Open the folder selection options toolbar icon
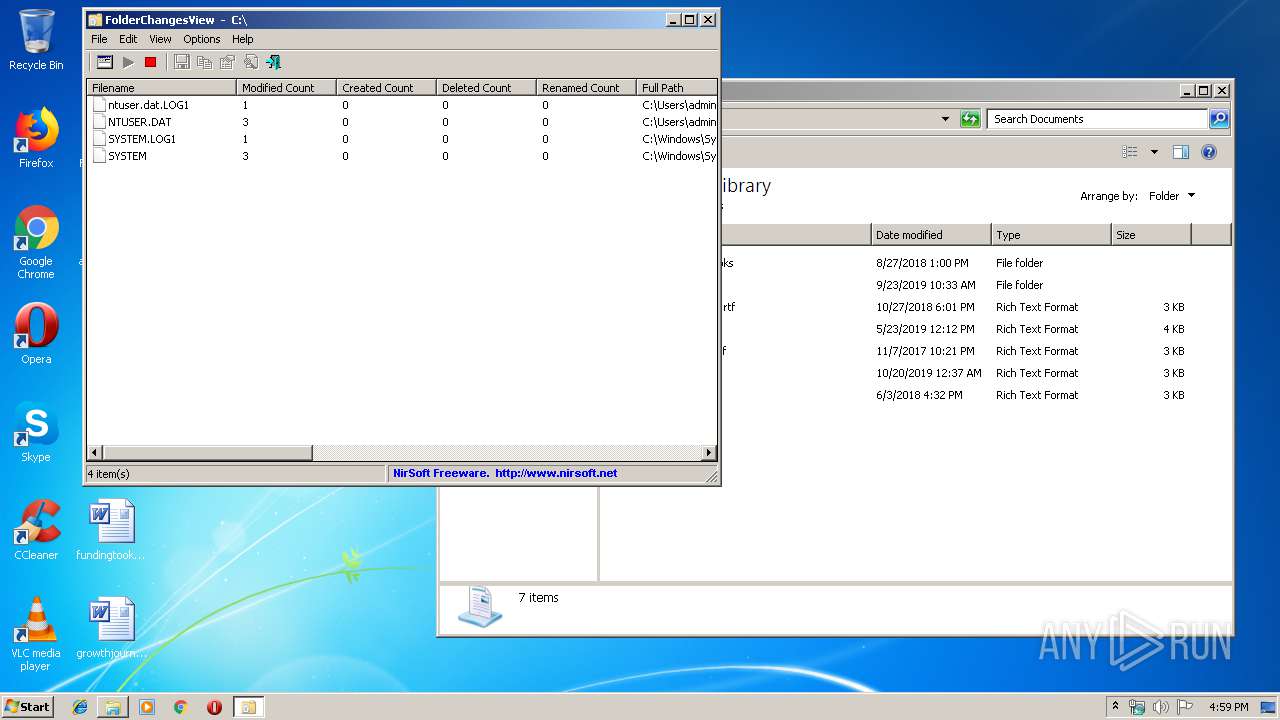This screenshot has width=1280, height=720. [x=104, y=62]
